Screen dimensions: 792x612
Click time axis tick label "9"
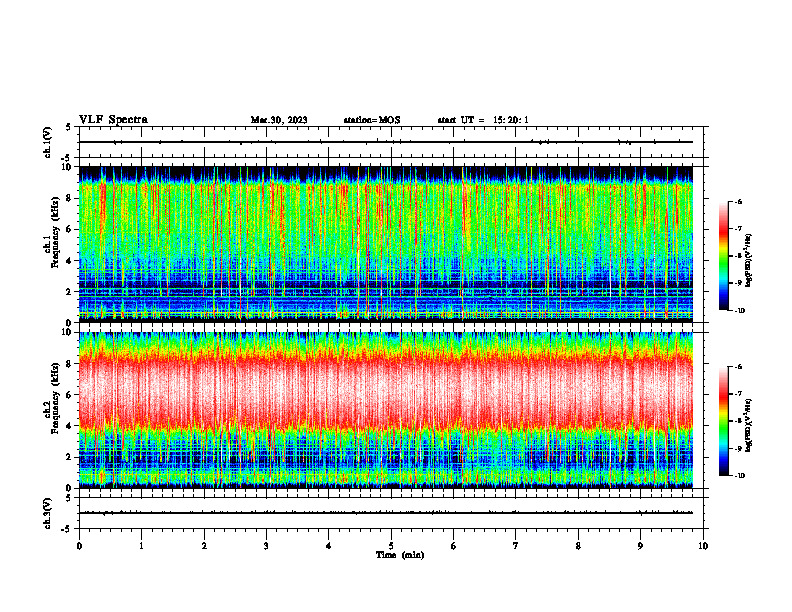pos(640,546)
